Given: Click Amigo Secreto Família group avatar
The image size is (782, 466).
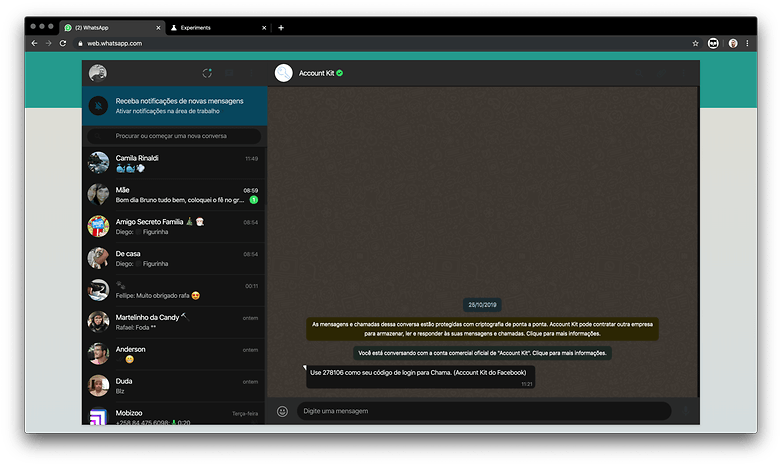Looking at the screenshot, I should click(x=98, y=227).
